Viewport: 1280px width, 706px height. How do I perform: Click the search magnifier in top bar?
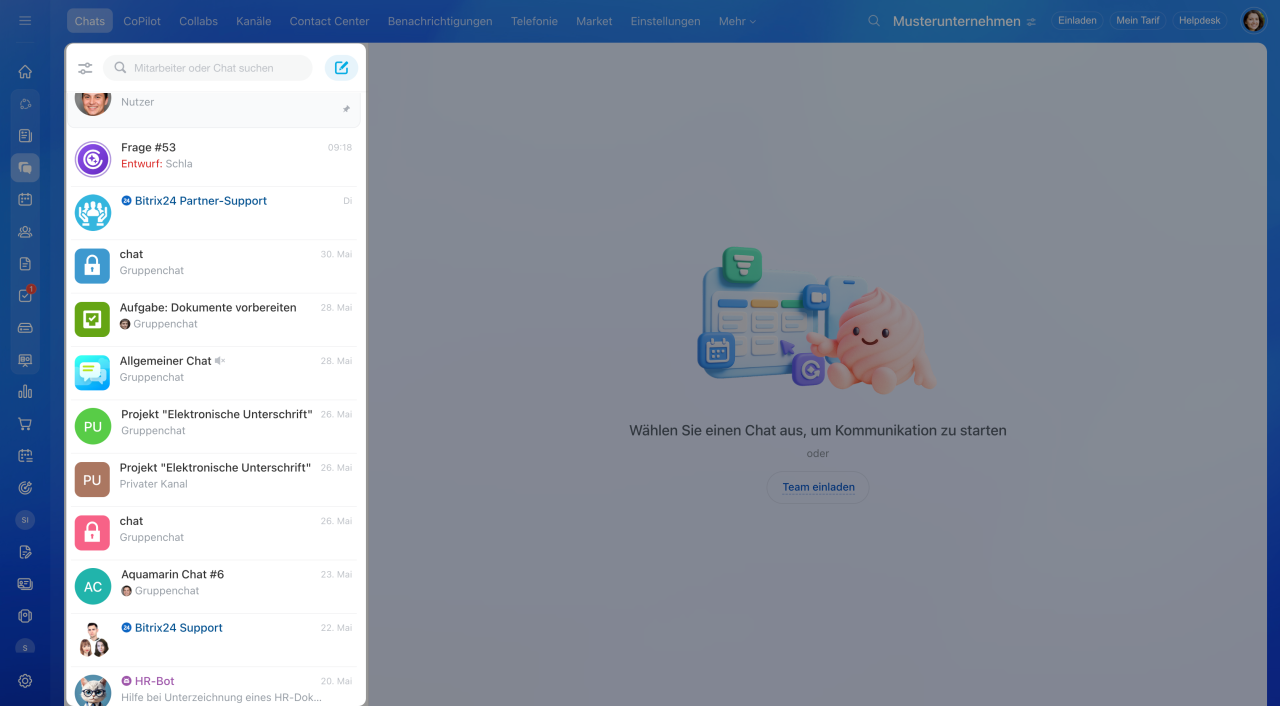pyautogui.click(x=874, y=21)
